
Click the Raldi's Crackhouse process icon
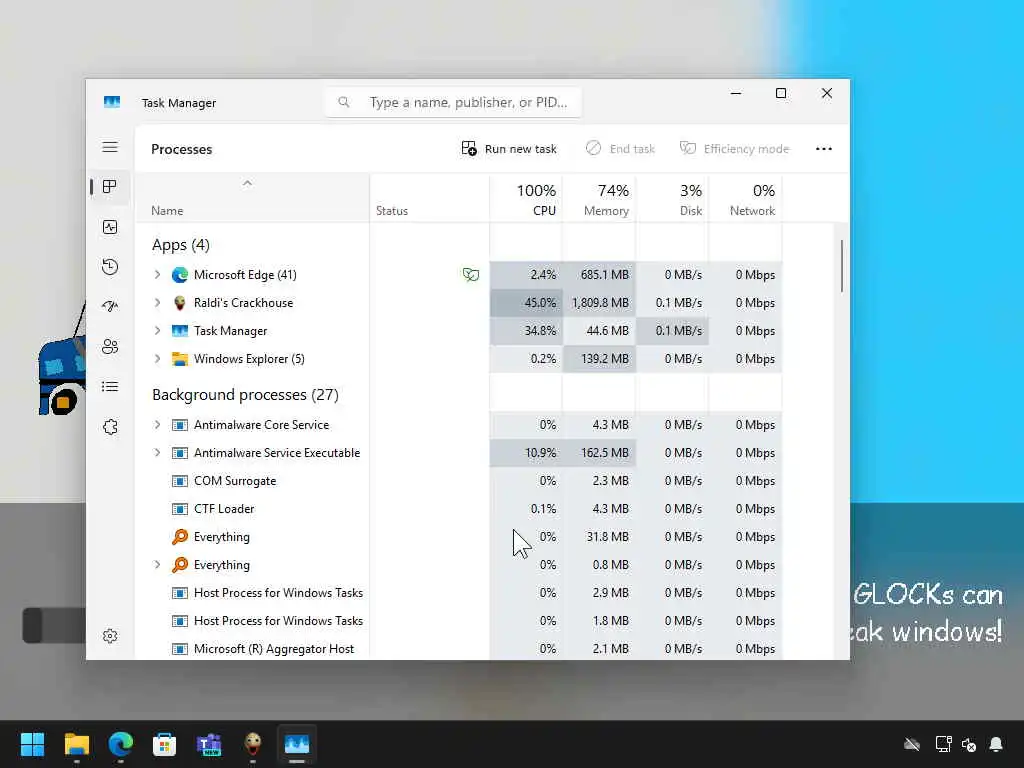(180, 303)
